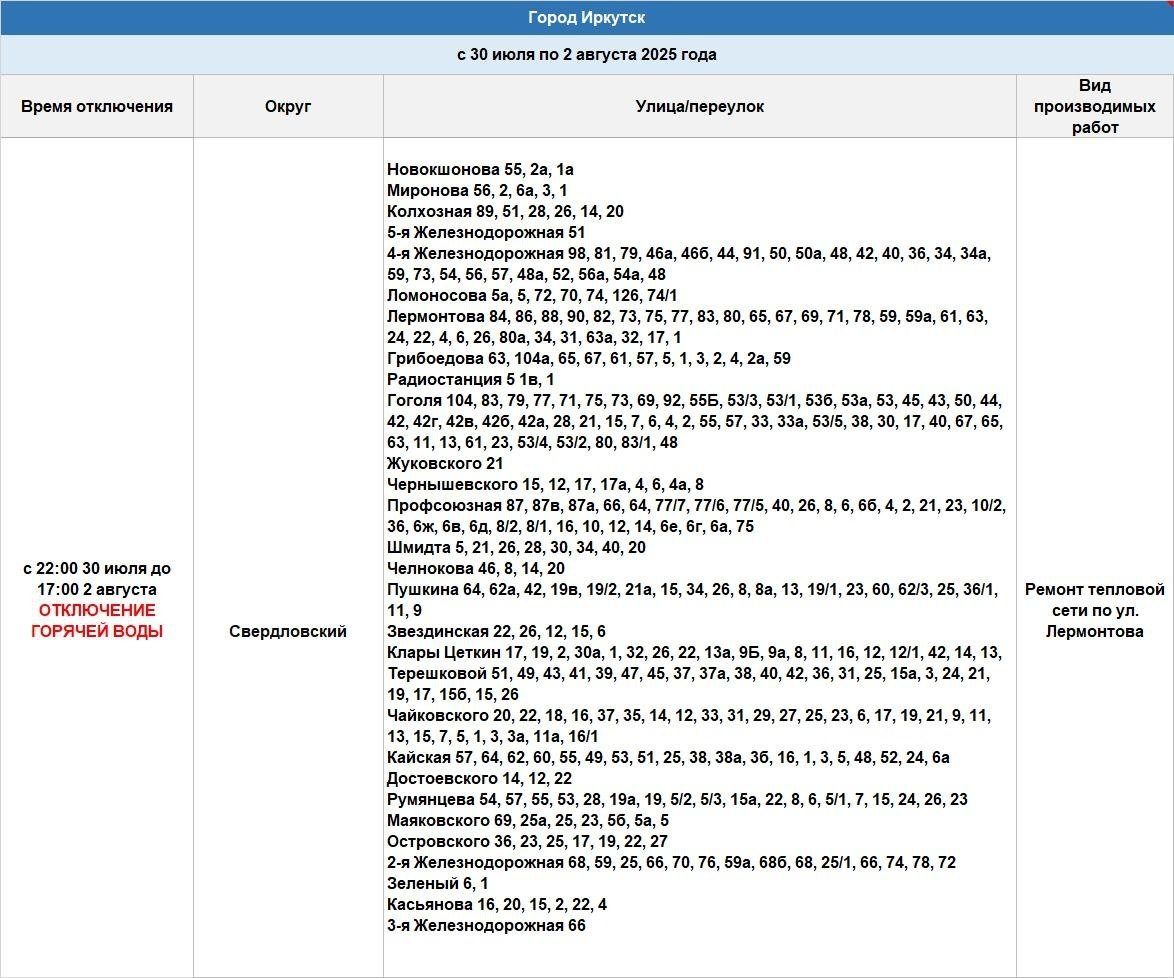Click the 'Терешковой 51, 49, 43...' line
This screenshot has width=1174, height=978.
pyautogui.click(x=688, y=683)
